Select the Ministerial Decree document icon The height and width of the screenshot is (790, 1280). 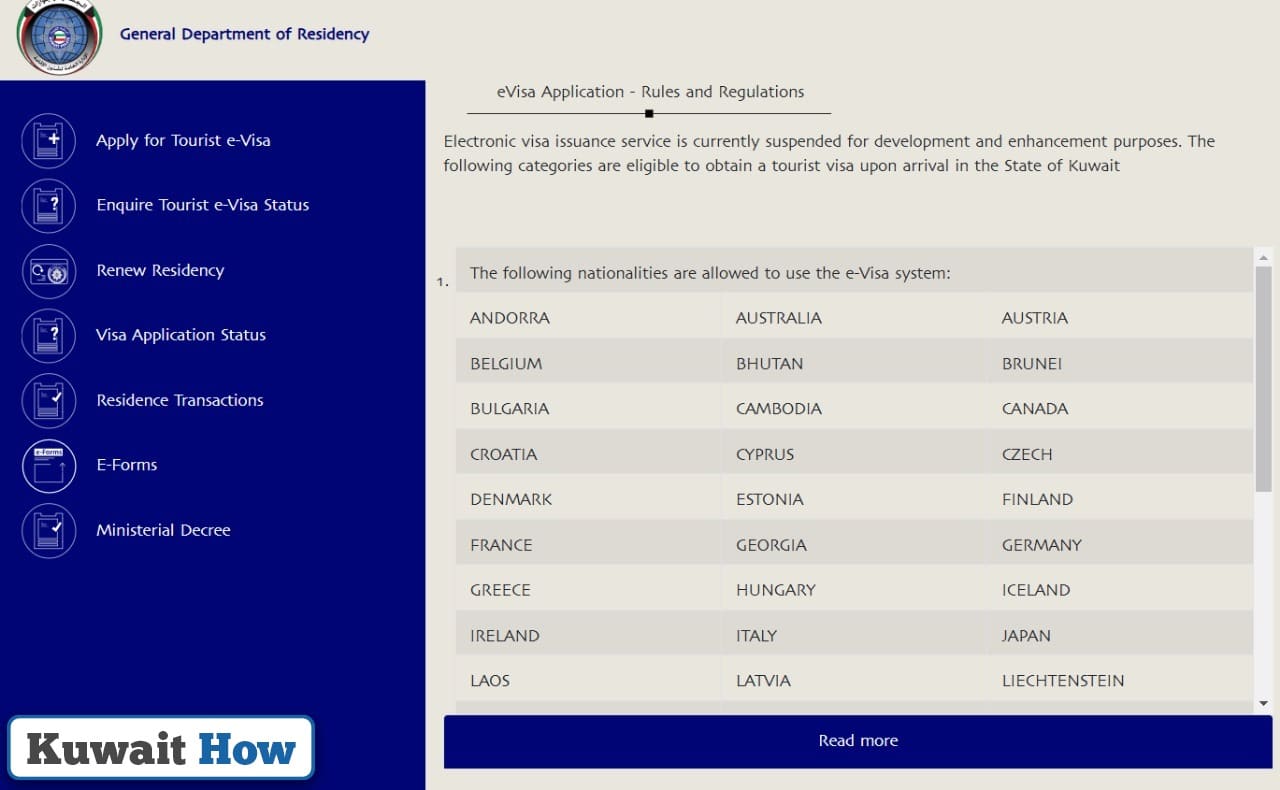(x=48, y=530)
